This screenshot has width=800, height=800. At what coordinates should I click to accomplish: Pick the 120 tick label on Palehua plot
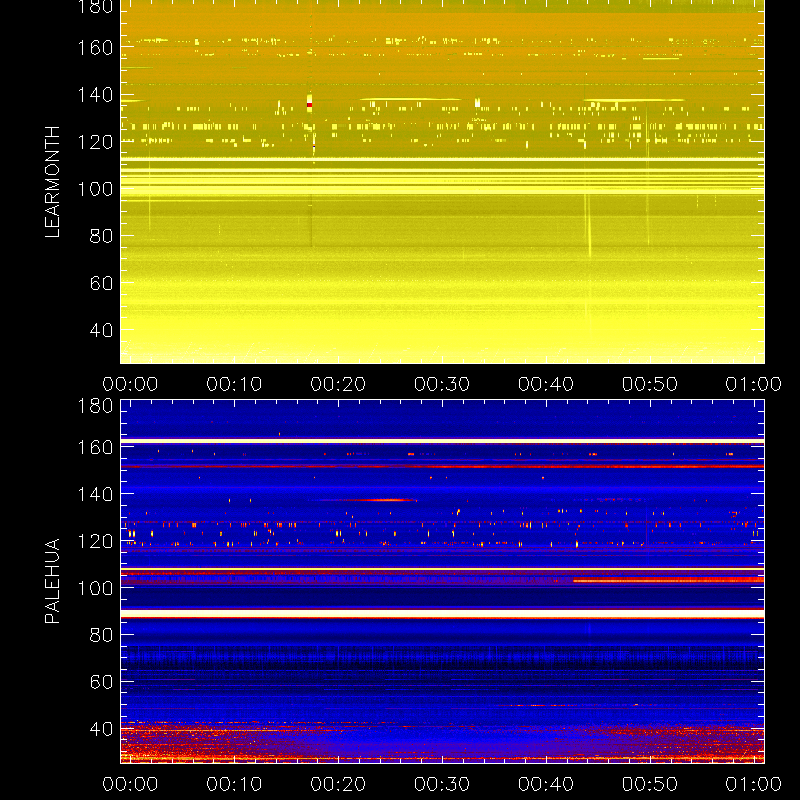click(95, 541)
